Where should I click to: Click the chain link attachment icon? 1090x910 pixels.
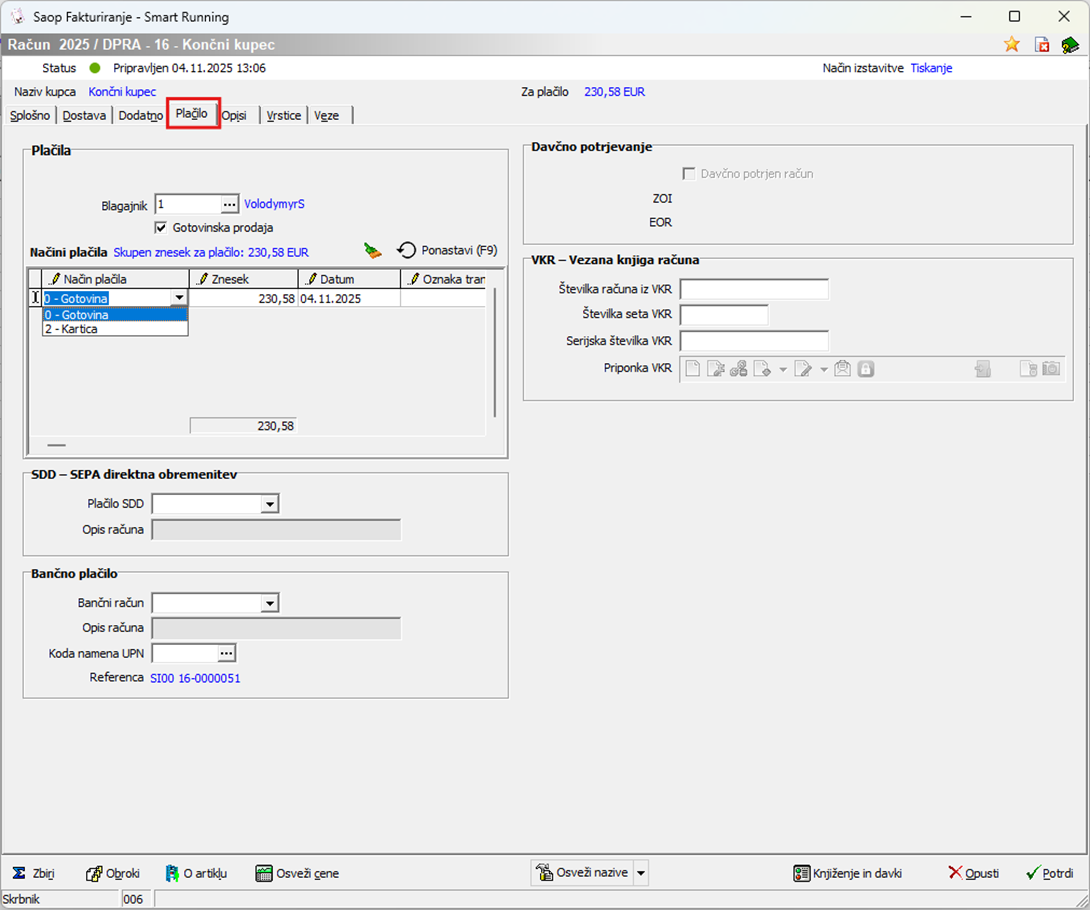(x=738, y=368)
